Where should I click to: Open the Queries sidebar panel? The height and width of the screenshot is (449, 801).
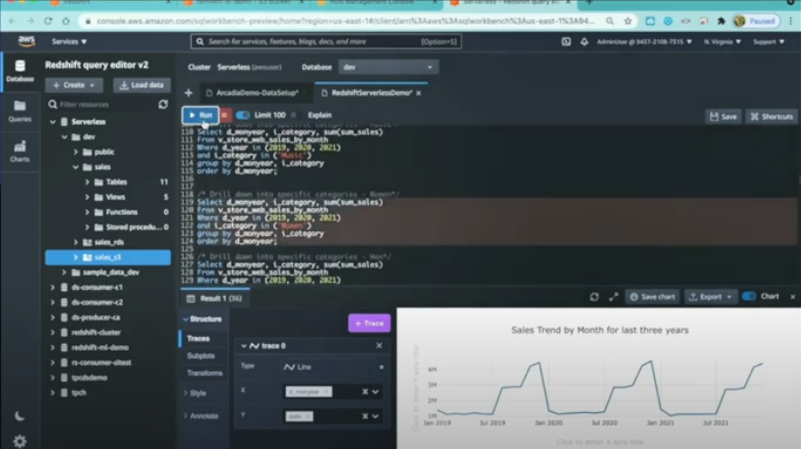point(20,111)
